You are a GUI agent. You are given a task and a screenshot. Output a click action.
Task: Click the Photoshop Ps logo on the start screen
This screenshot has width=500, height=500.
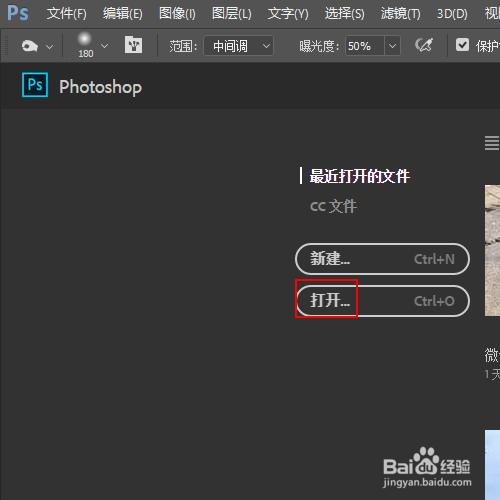(35, 85)
